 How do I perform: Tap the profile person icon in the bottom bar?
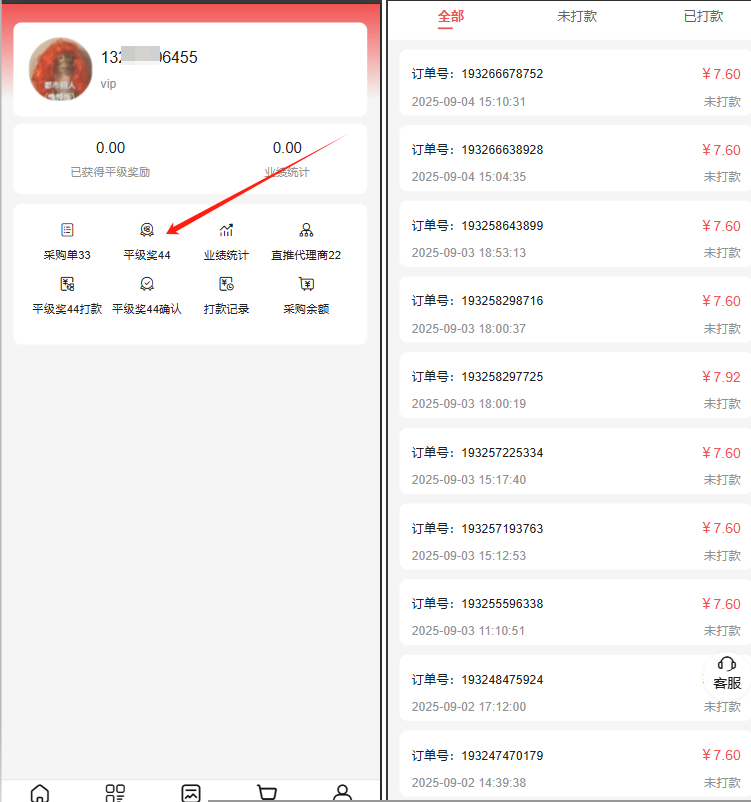(342, 793)
